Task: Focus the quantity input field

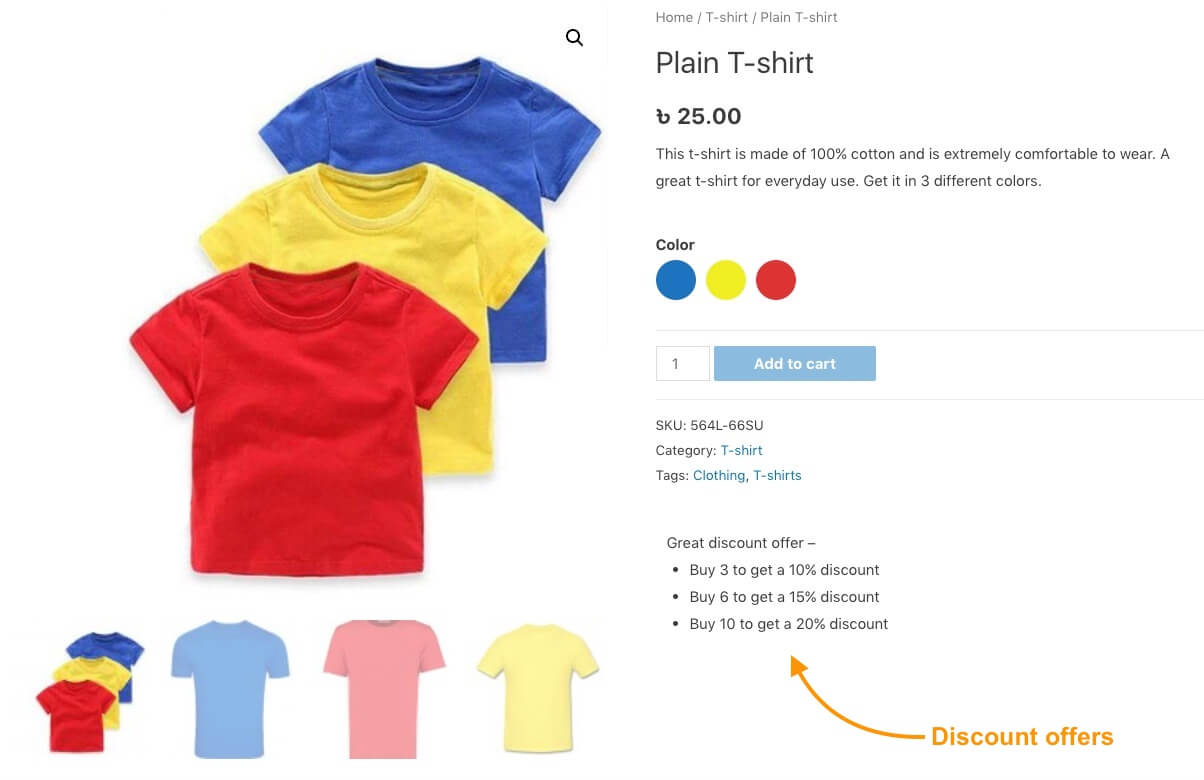Action: tap(682, 364)
